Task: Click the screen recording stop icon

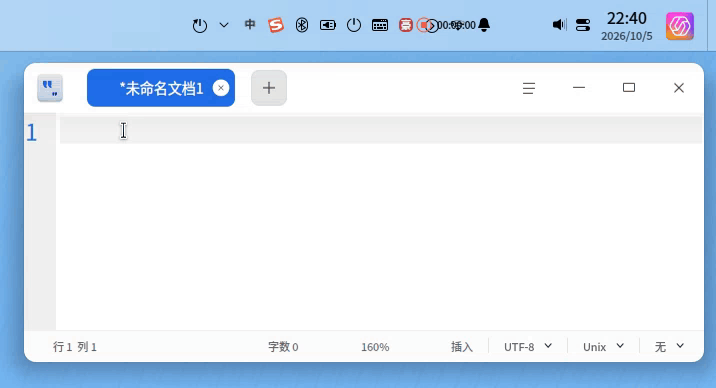Action: 424,25
